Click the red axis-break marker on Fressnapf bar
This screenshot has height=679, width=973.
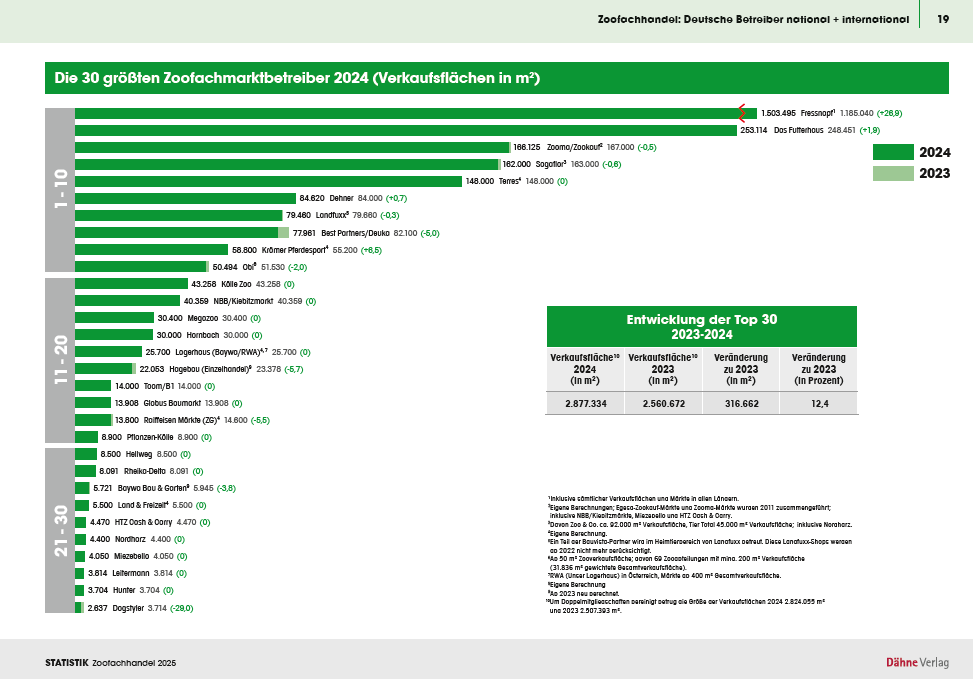(743, 113)
